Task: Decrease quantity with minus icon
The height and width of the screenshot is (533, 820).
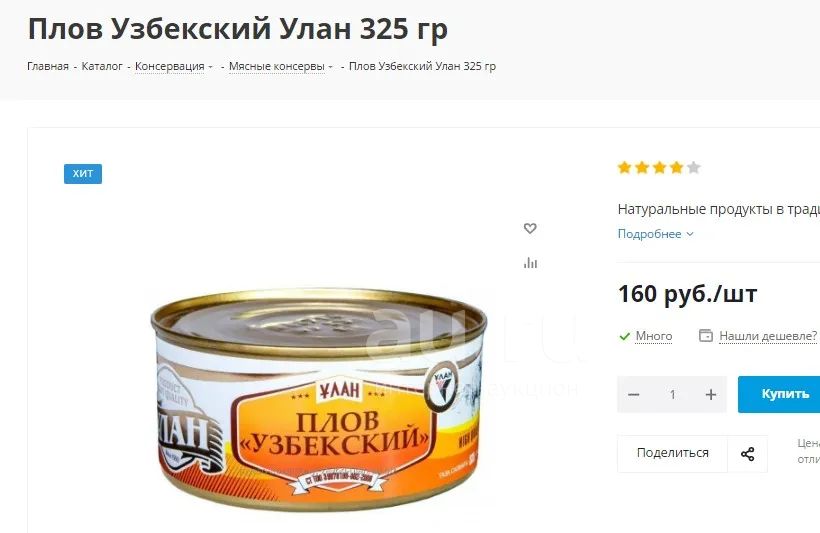Action: click(x=633, y=394)
